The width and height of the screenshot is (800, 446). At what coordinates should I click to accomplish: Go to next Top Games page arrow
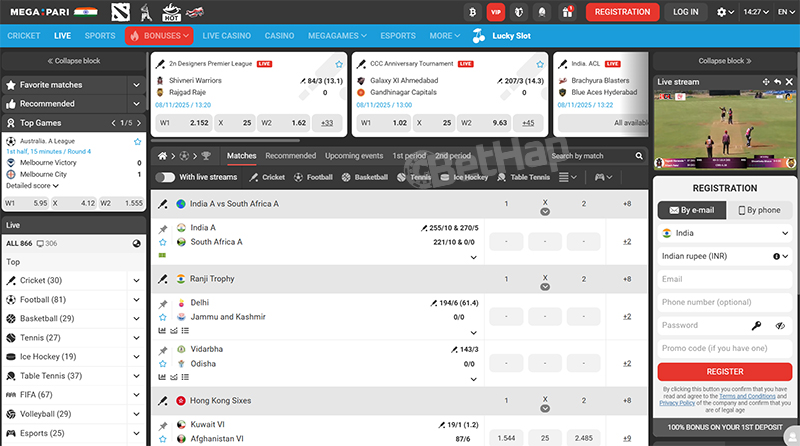click(139, 123)
